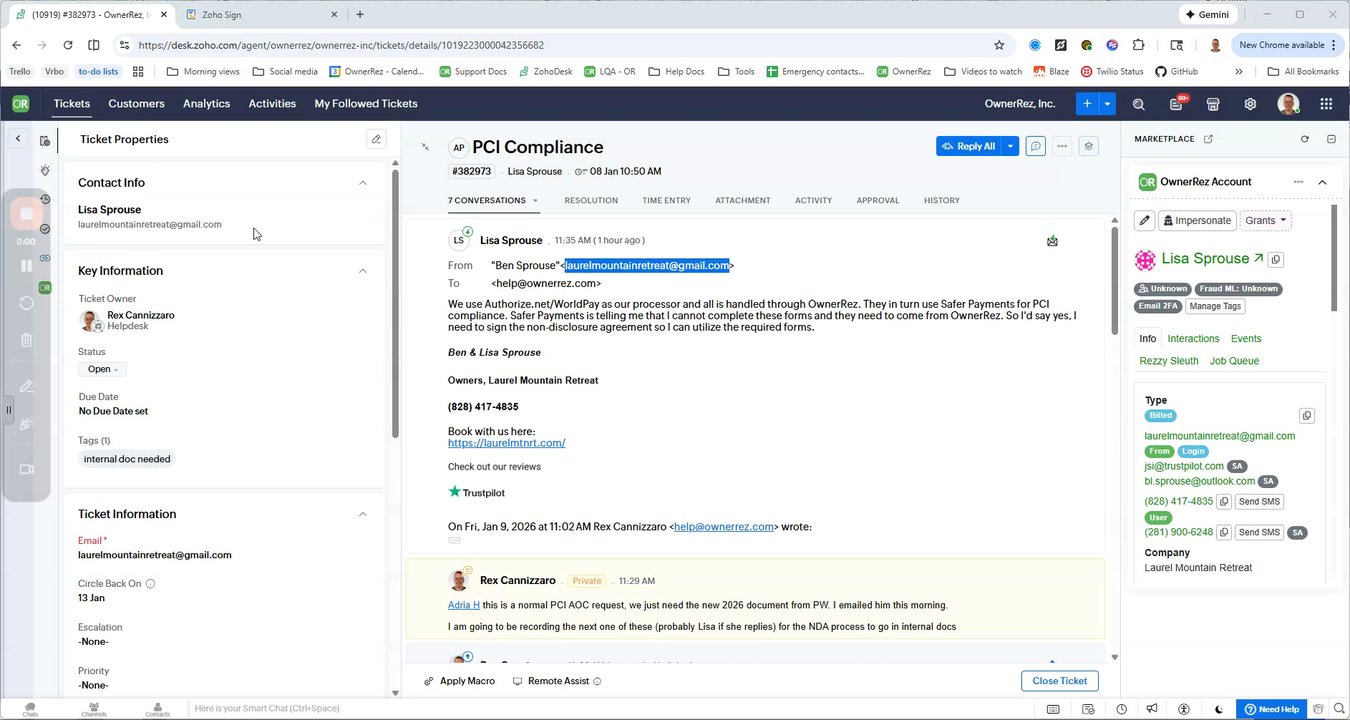Switch to the History tab
The width and height of the screenshot is (1350, 720).
942,201
